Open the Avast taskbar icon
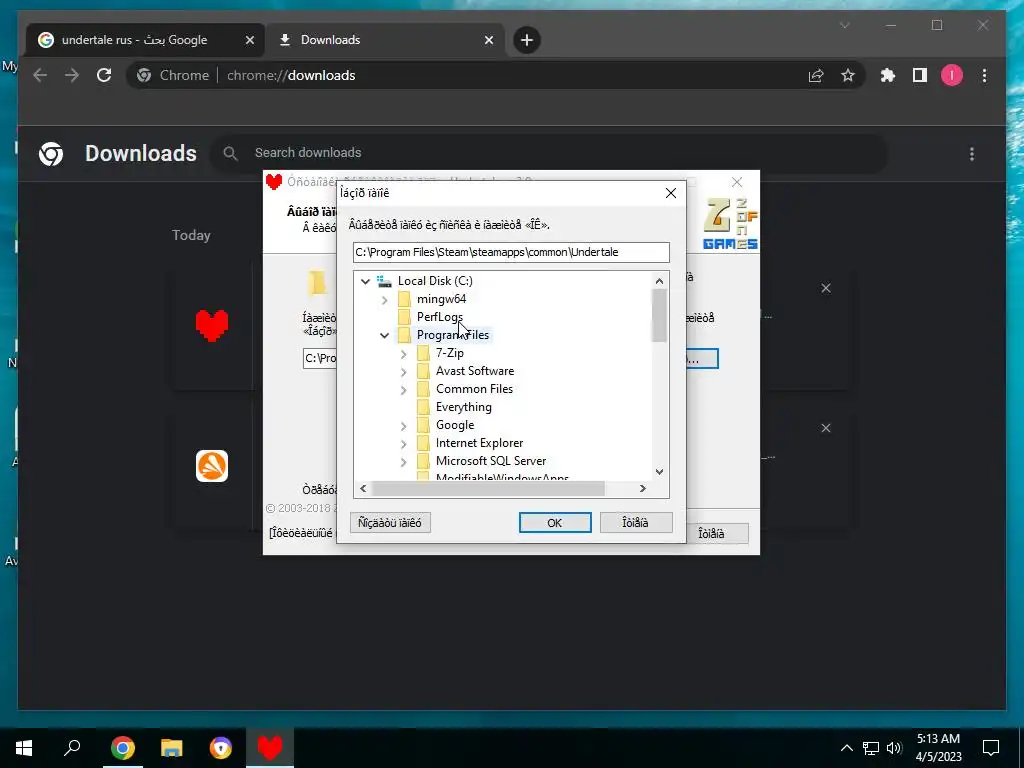Screen dimensions: 1024x768 point(221,748)
